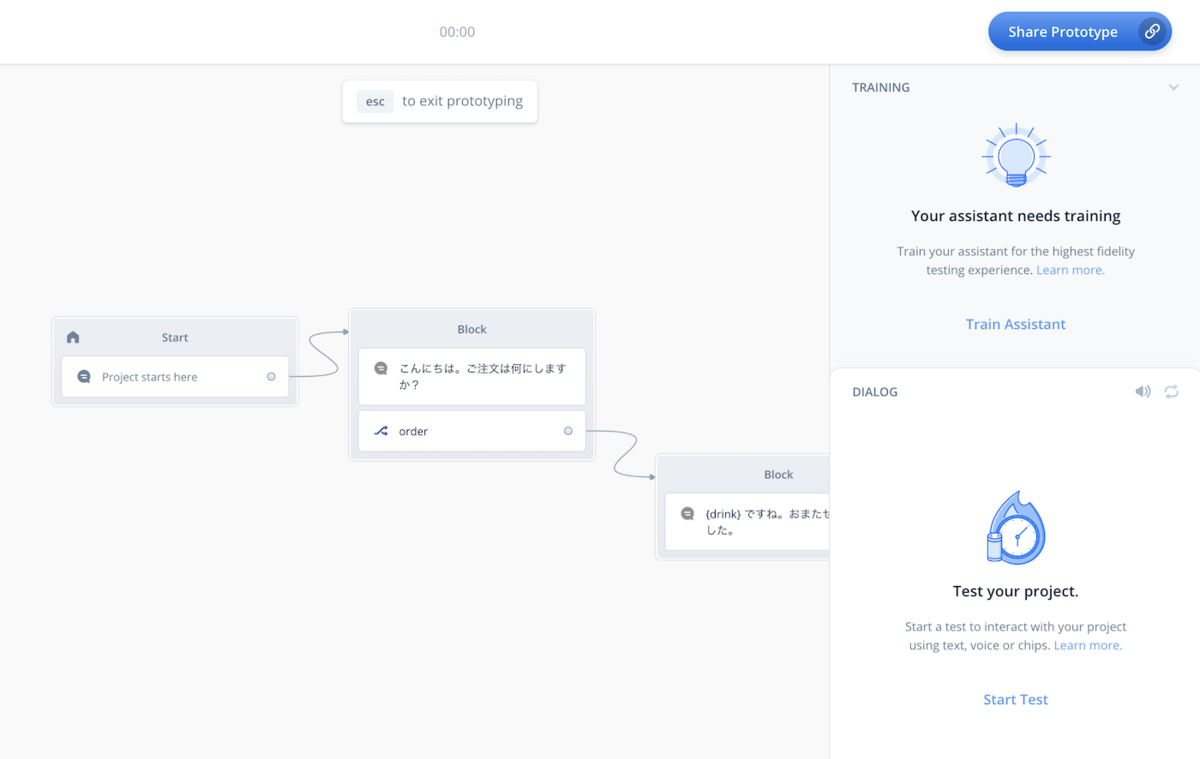The image size is (1200, 759).
Task: Click the choice icon next to order
Action: coord(381,431)
